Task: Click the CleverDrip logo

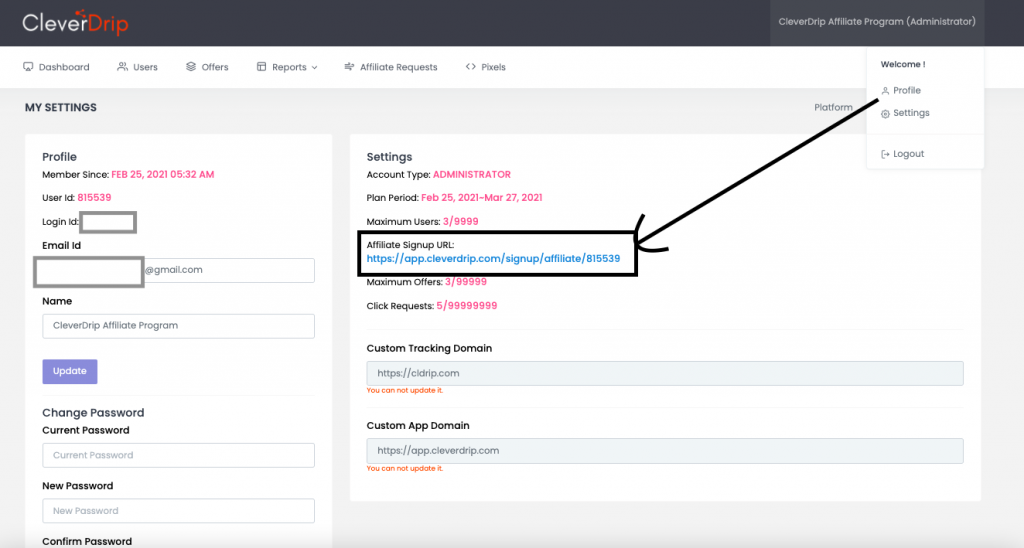Action: [x=75, y=23]
